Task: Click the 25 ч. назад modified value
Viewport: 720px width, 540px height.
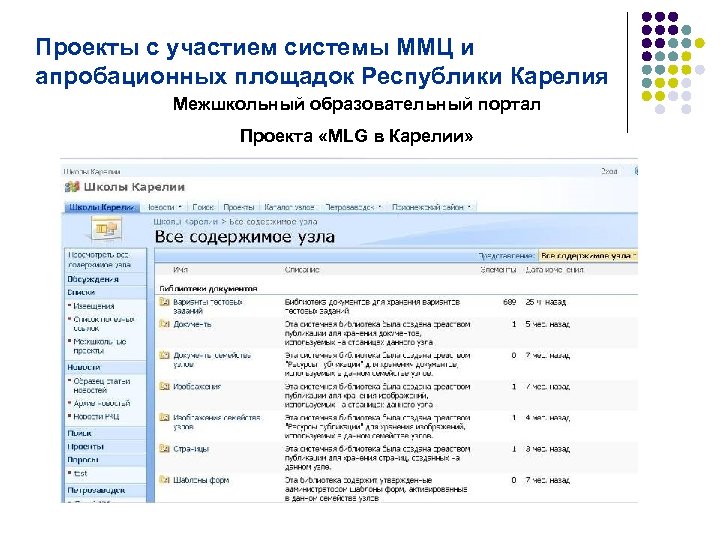Action: [x=546, y=302]
